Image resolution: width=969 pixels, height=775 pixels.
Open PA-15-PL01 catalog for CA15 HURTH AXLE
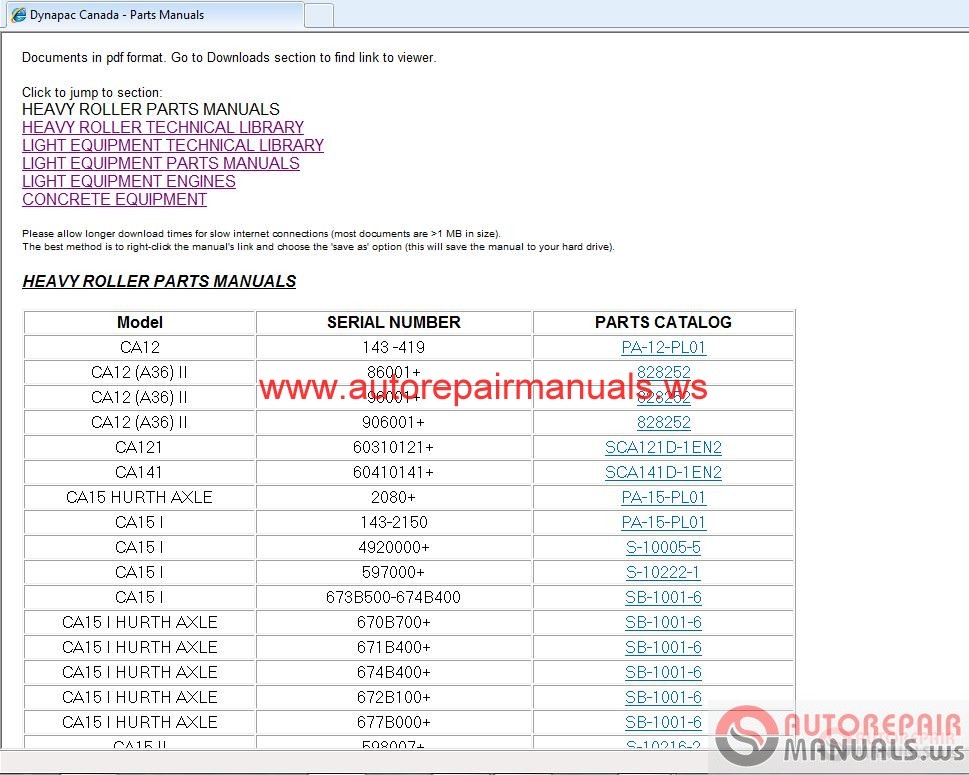pos(663,498)
